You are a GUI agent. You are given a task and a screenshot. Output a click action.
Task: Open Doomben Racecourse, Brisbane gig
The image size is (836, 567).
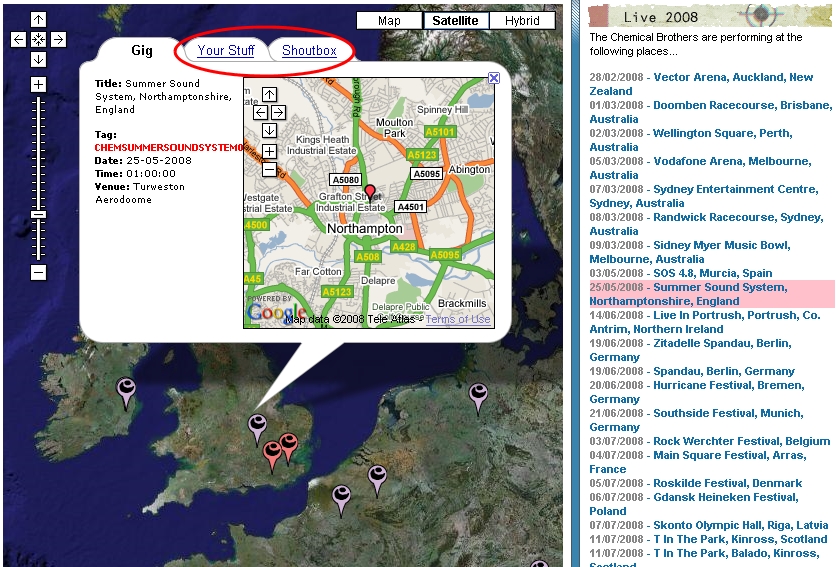click(711, 112)
